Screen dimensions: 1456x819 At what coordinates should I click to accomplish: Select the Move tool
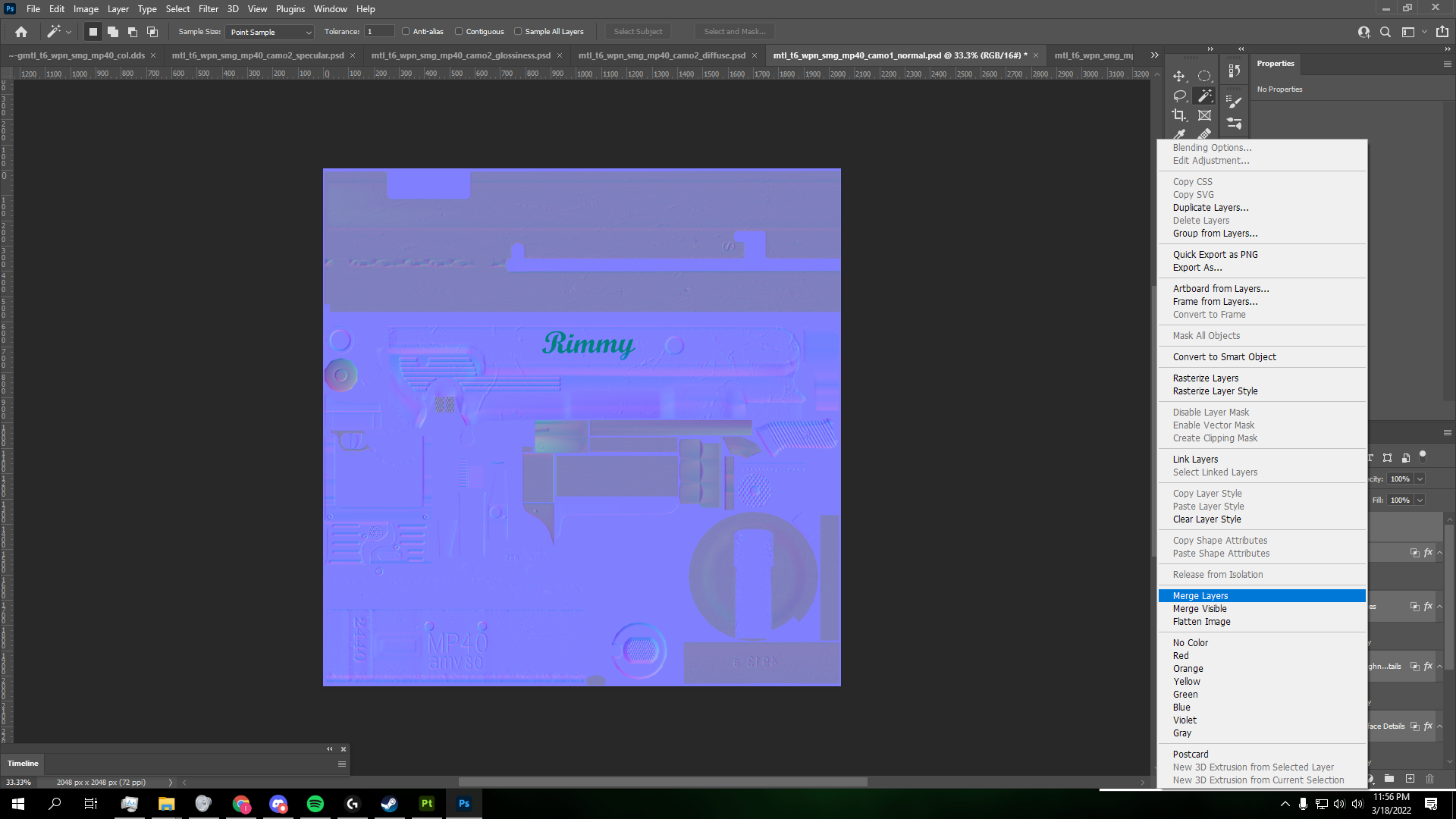tap(1179, 77)
